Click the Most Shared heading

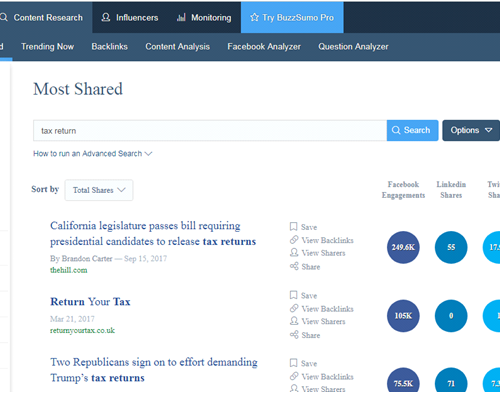click(78, 89)
